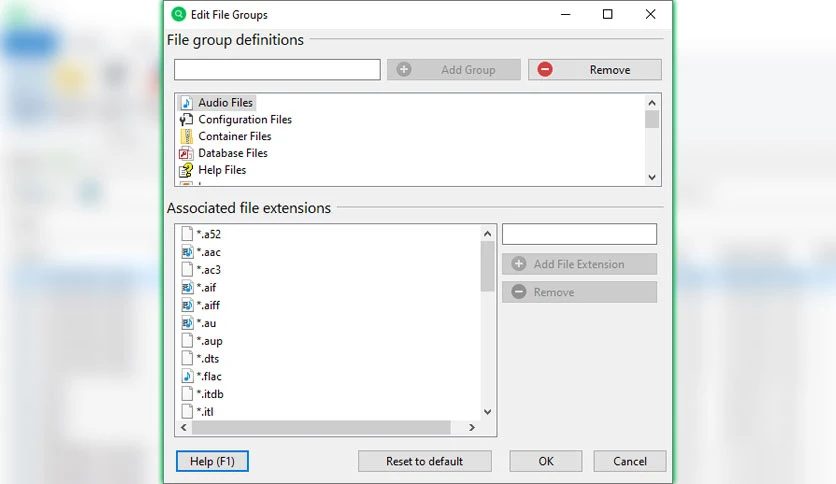The height and width of the screenshot is (484, 836).
Task: Click the extensions list scroll left arrow
Action: tap(184, 427)
